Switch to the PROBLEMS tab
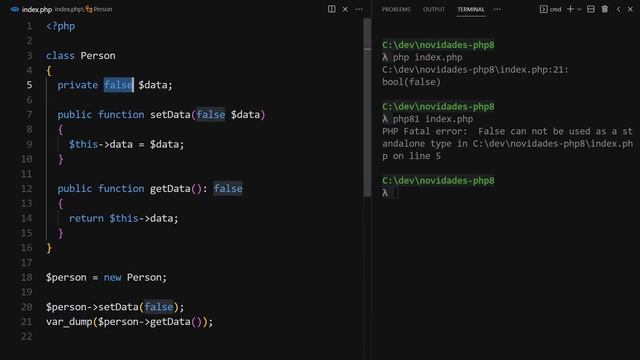Image resolution: width=640 pixels, height=360 pixels. coord(396,9)
